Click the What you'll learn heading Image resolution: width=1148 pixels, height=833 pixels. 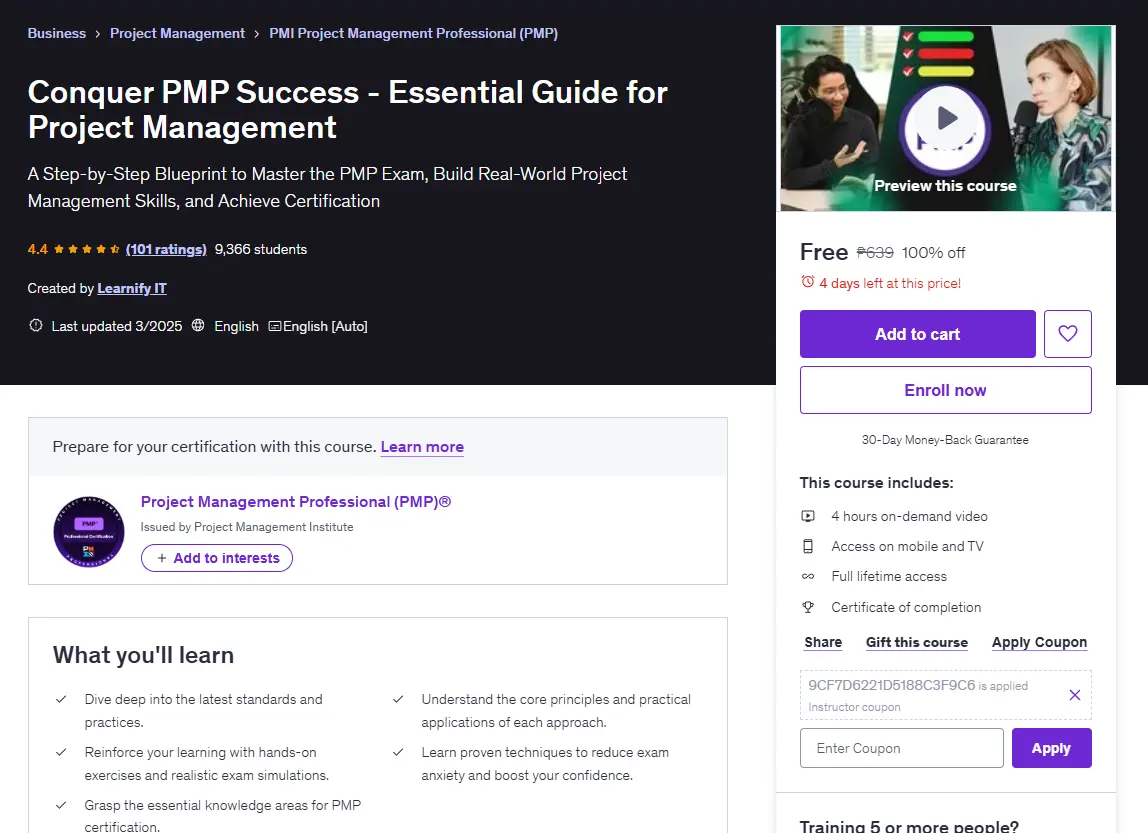pyautogui.click(x=144, y=654)
